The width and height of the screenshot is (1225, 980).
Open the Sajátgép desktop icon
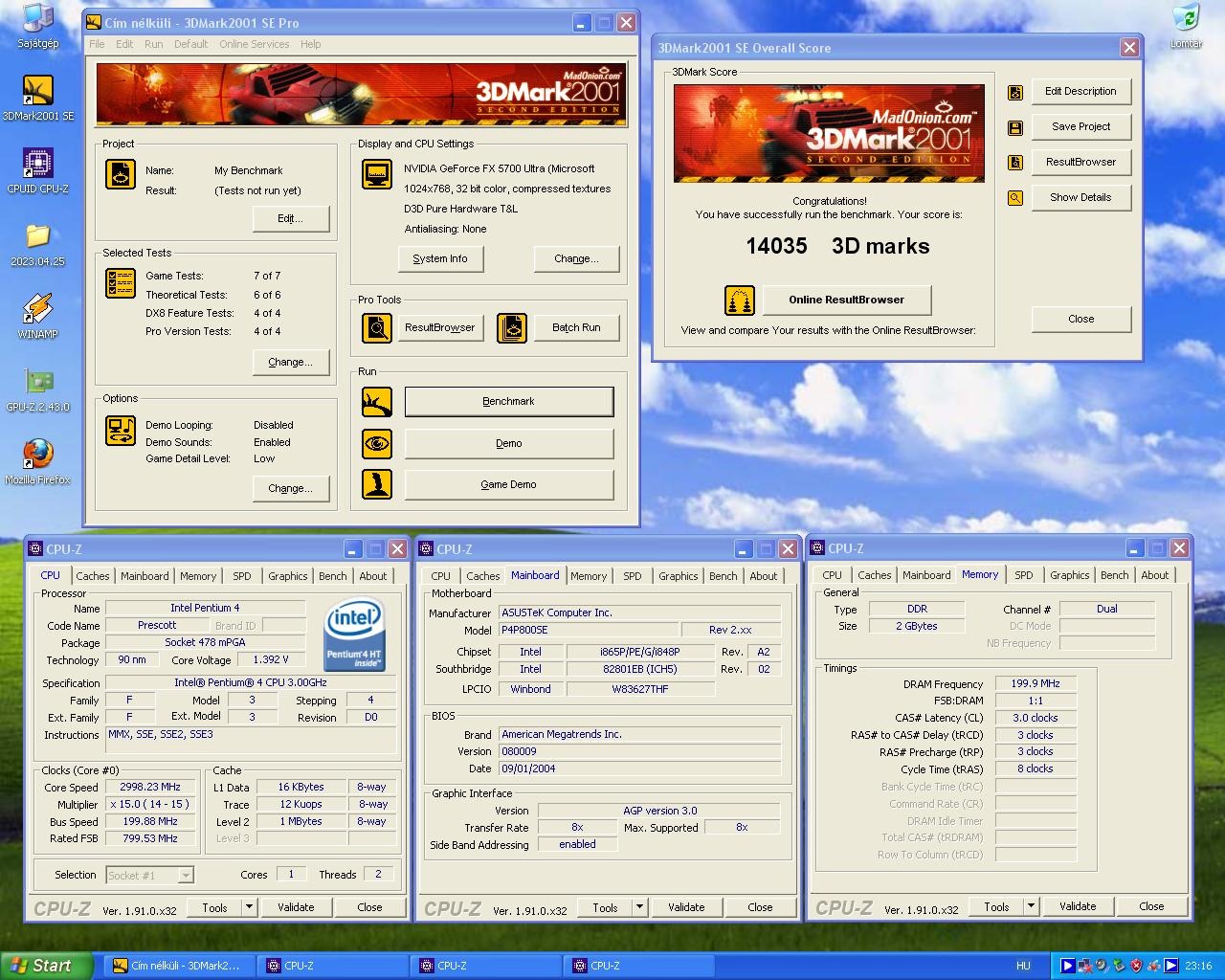38,25
